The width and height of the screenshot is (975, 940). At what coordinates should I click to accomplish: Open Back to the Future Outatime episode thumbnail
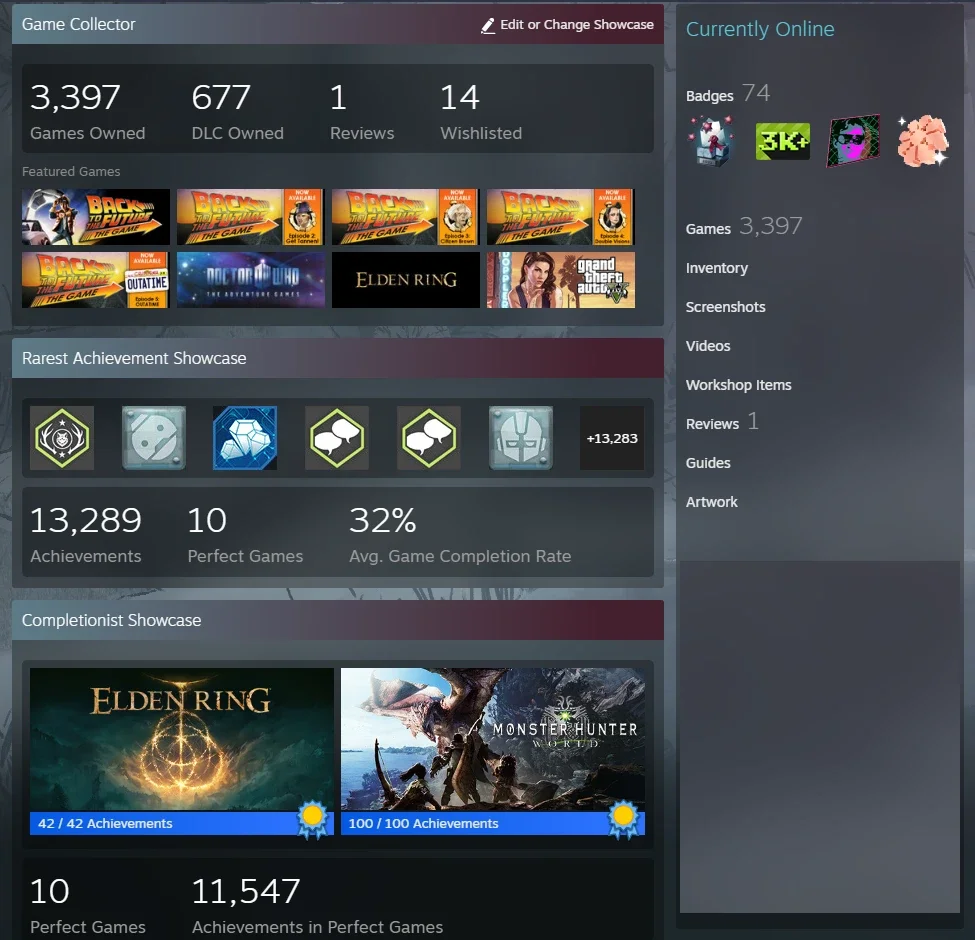(x=96, y=280)
